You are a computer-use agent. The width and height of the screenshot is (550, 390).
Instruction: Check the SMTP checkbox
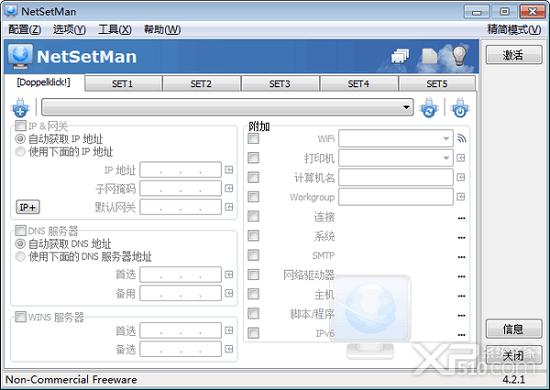tap(253, 255)
